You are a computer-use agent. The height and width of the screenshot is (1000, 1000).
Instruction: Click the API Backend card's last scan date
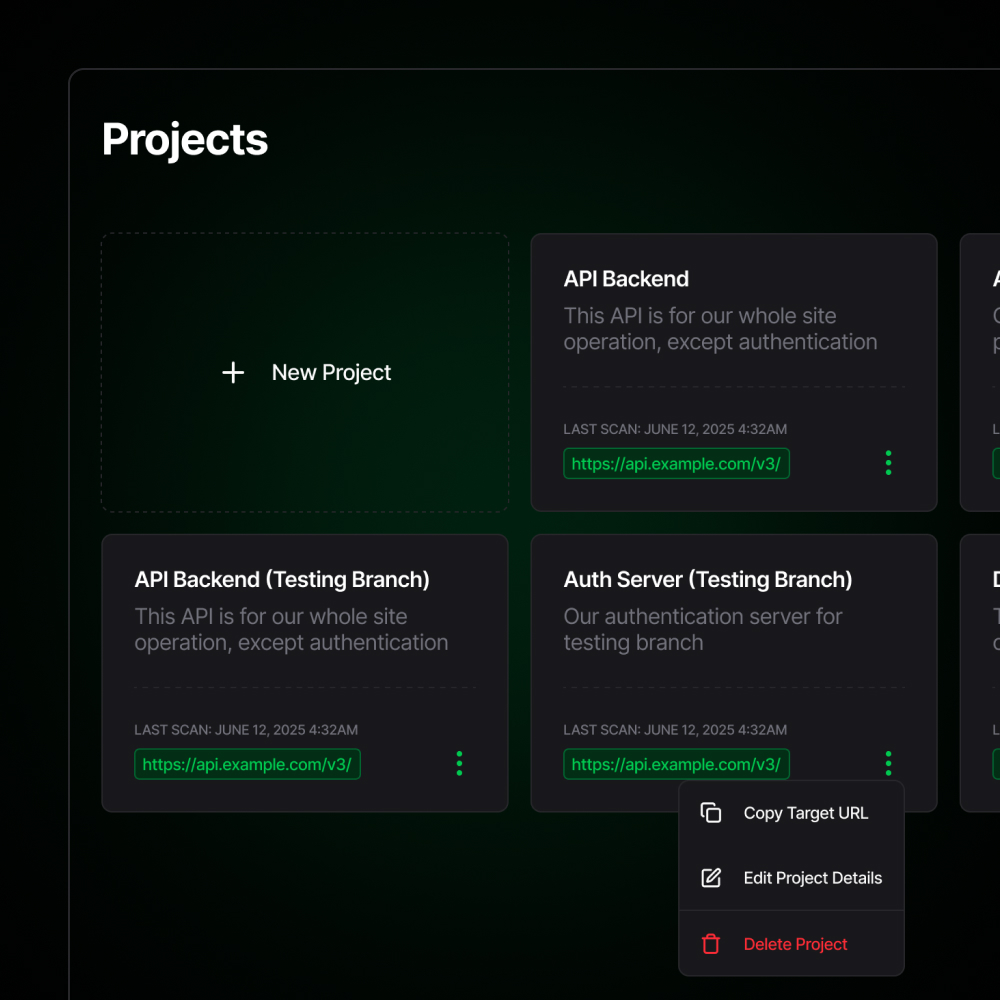click(x=675, y=429)
